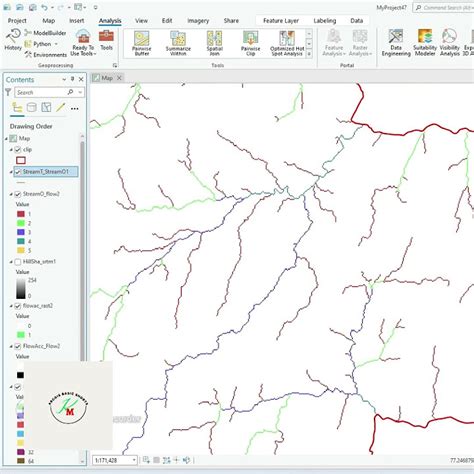Viewport: 474px width, 474px height.
Task: Click the grid icon in map status bar
Action: tap(156, 460)
